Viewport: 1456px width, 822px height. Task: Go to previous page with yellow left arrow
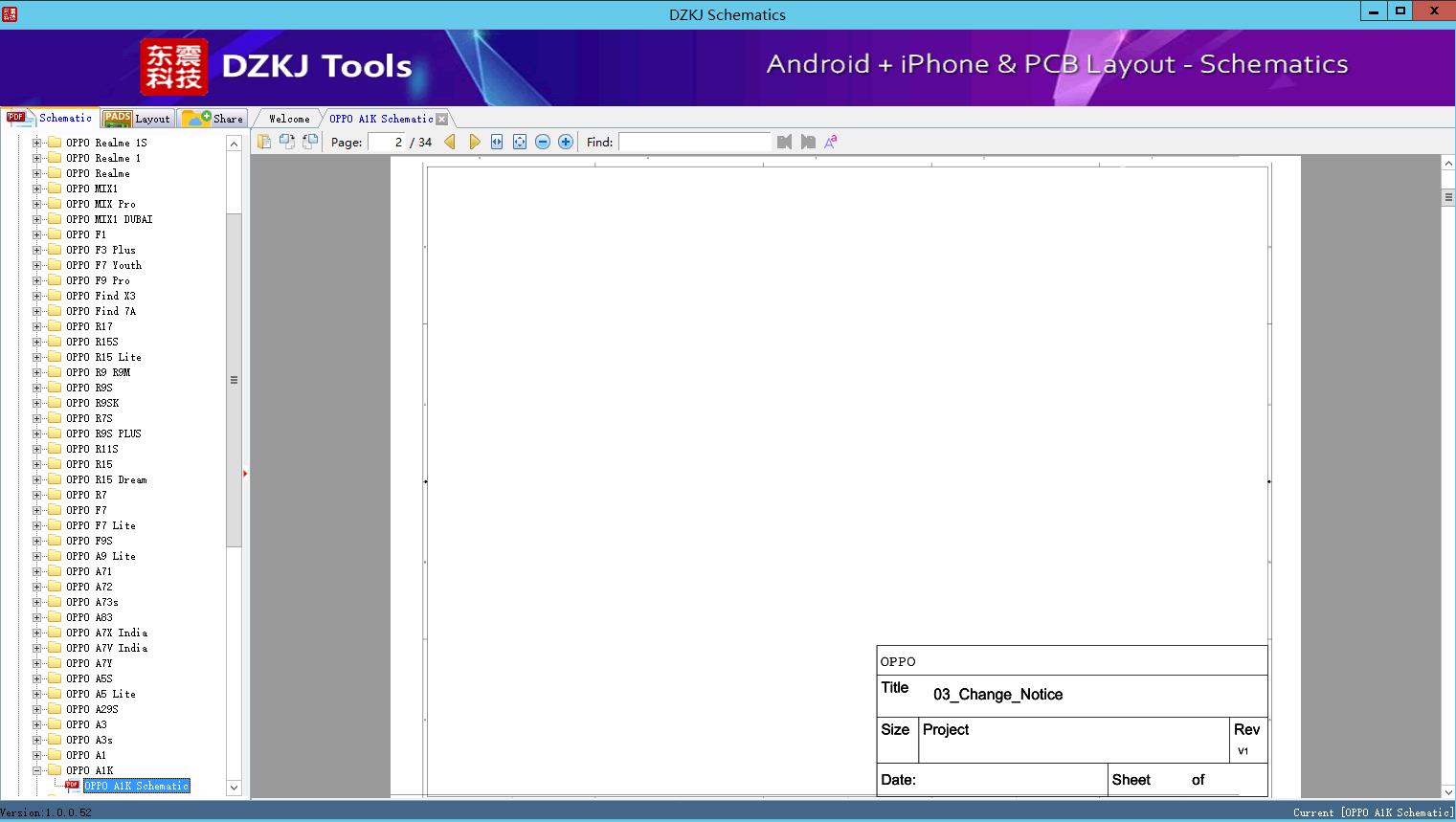(450, 142)
